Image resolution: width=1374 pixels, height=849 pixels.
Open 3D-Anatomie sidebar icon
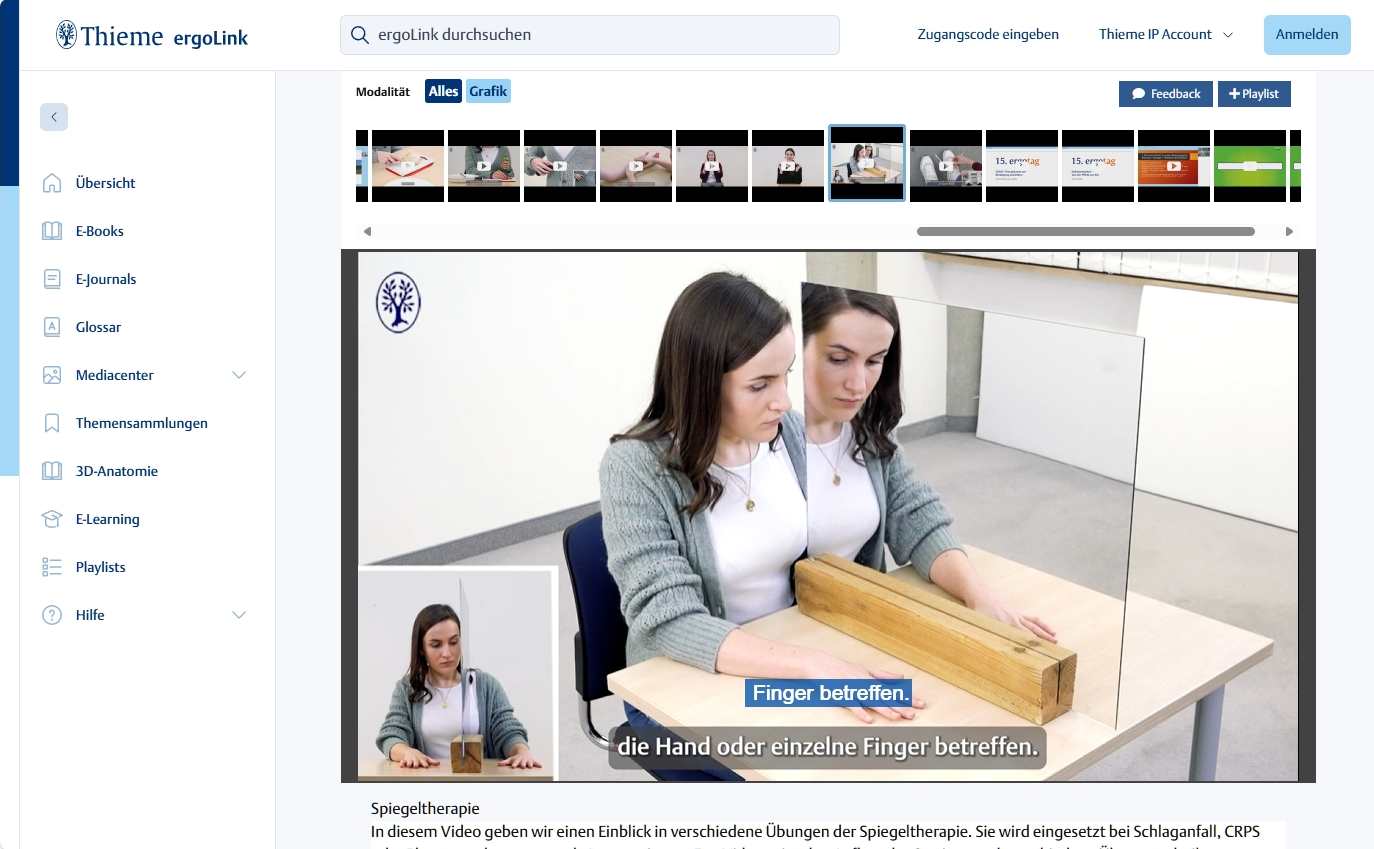pyautogui.click(x=52, y=471)
